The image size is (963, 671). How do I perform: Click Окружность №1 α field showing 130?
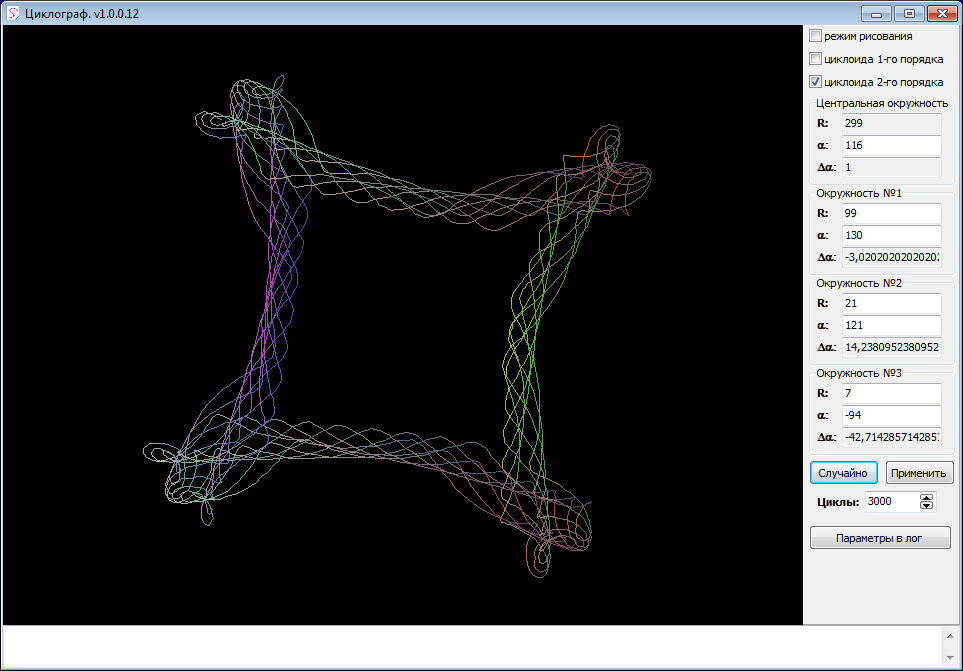[891, 235]
